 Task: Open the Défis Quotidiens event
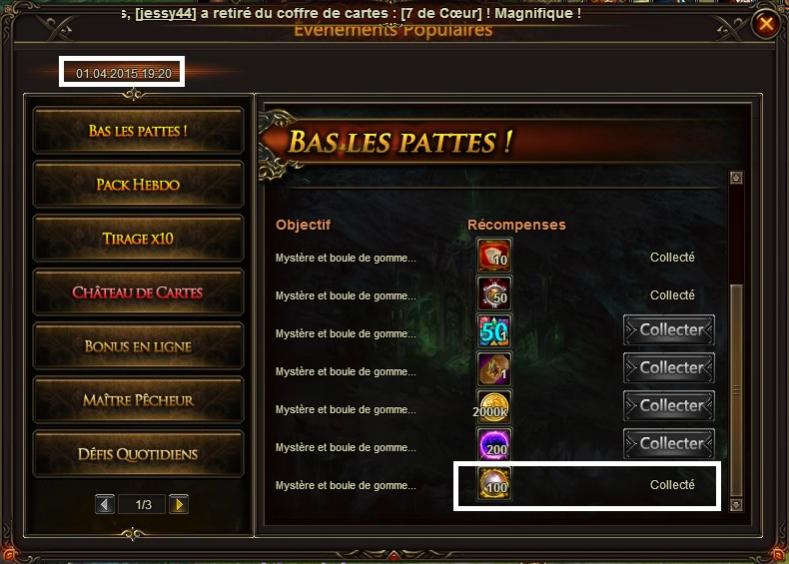pyautogui.click(x=138, y=454)
